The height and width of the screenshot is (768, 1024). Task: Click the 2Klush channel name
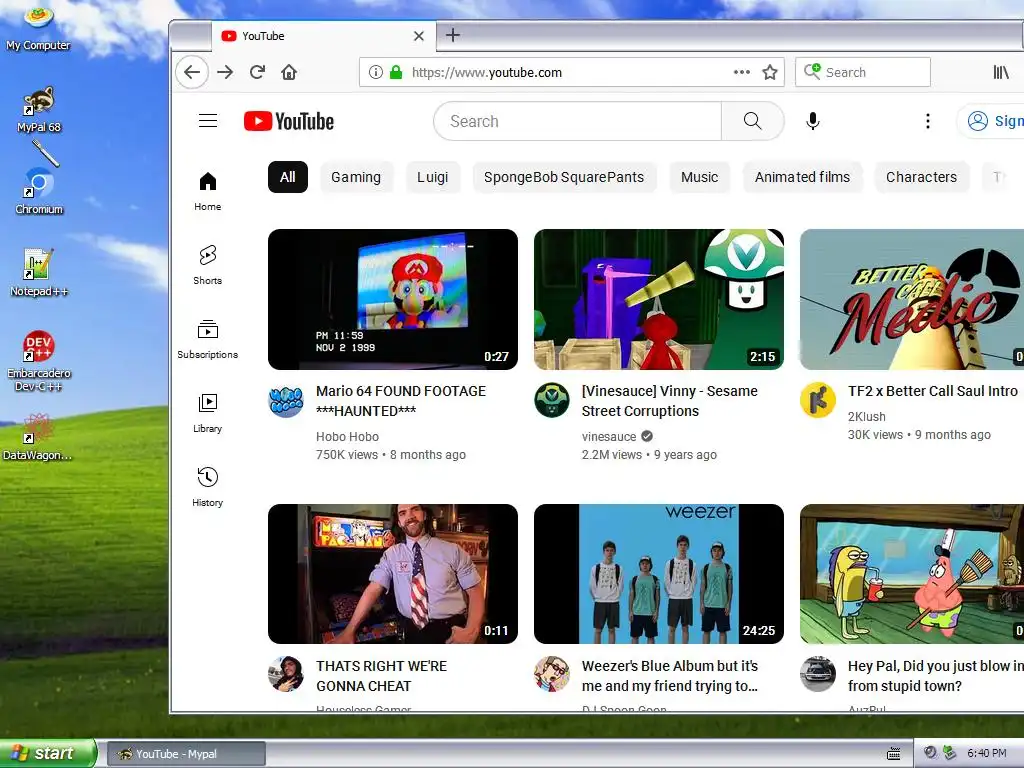pos(867,417)
